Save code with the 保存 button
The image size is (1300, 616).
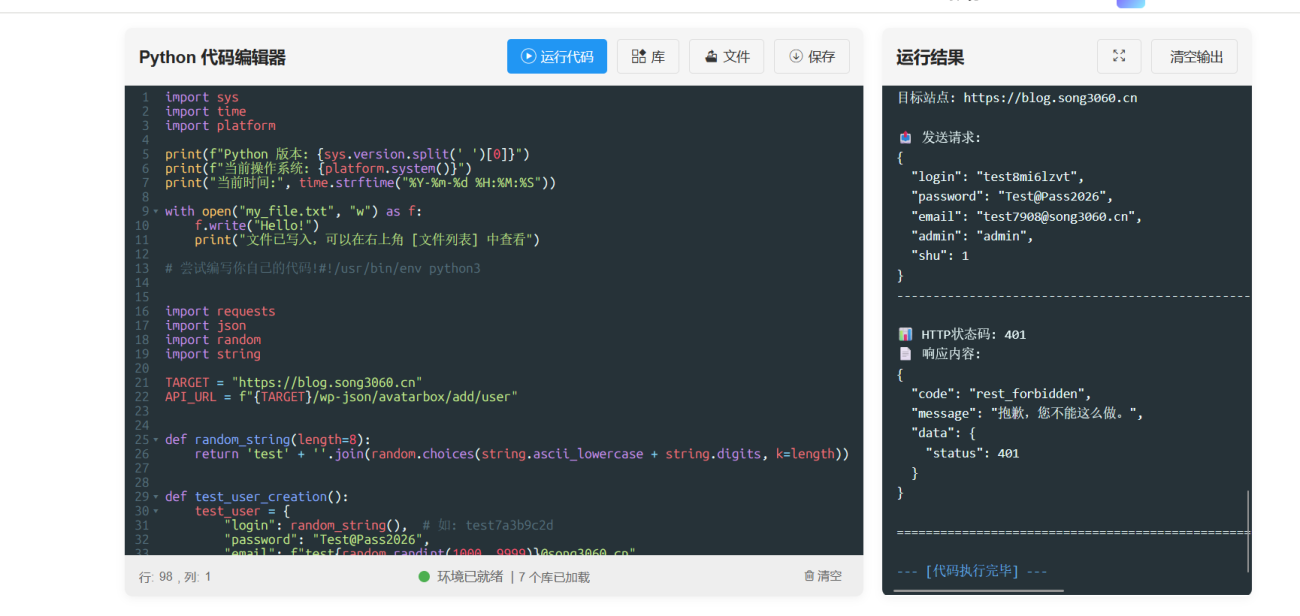tap(812, 57)
